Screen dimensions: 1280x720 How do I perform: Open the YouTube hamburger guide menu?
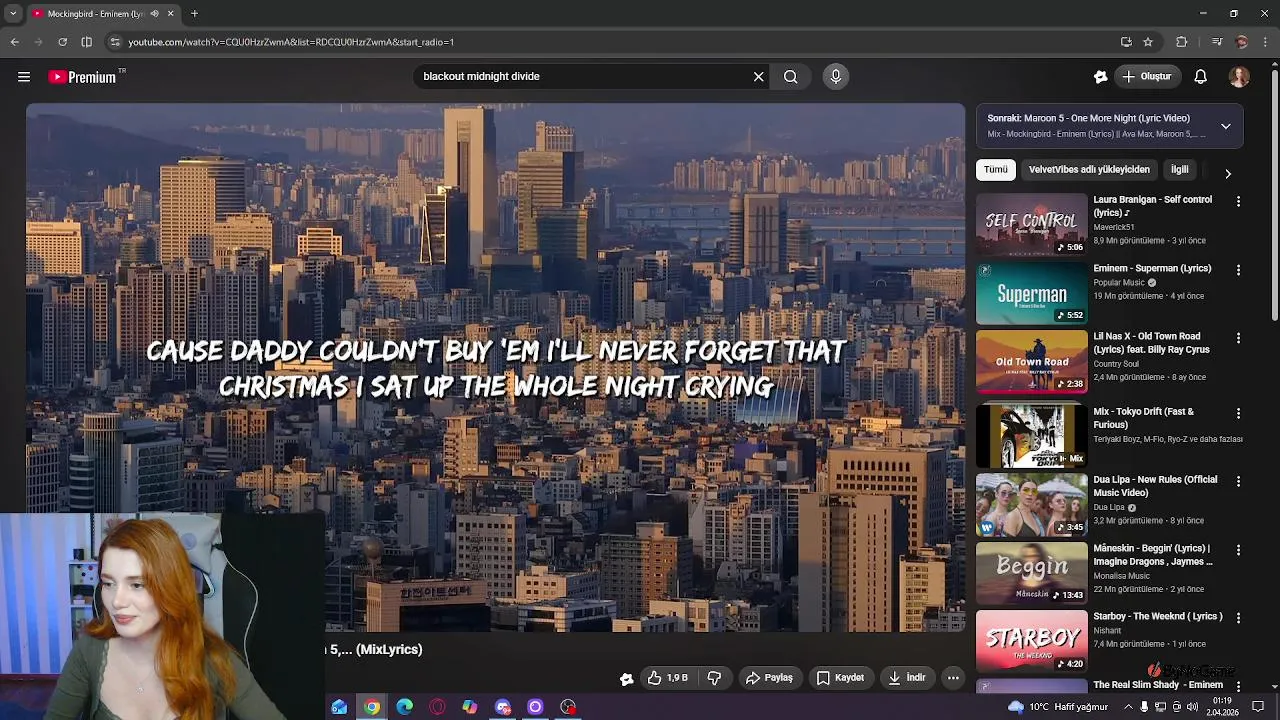pyautogui.click(x=24, y=77)
